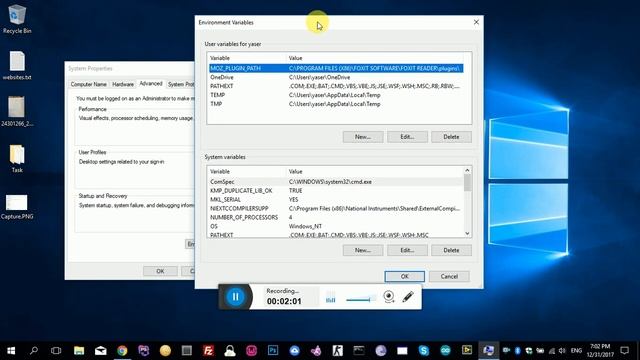Open Arduino from taskbar
640x360 pixels.
pyautogui.click(x=445, y=350)
